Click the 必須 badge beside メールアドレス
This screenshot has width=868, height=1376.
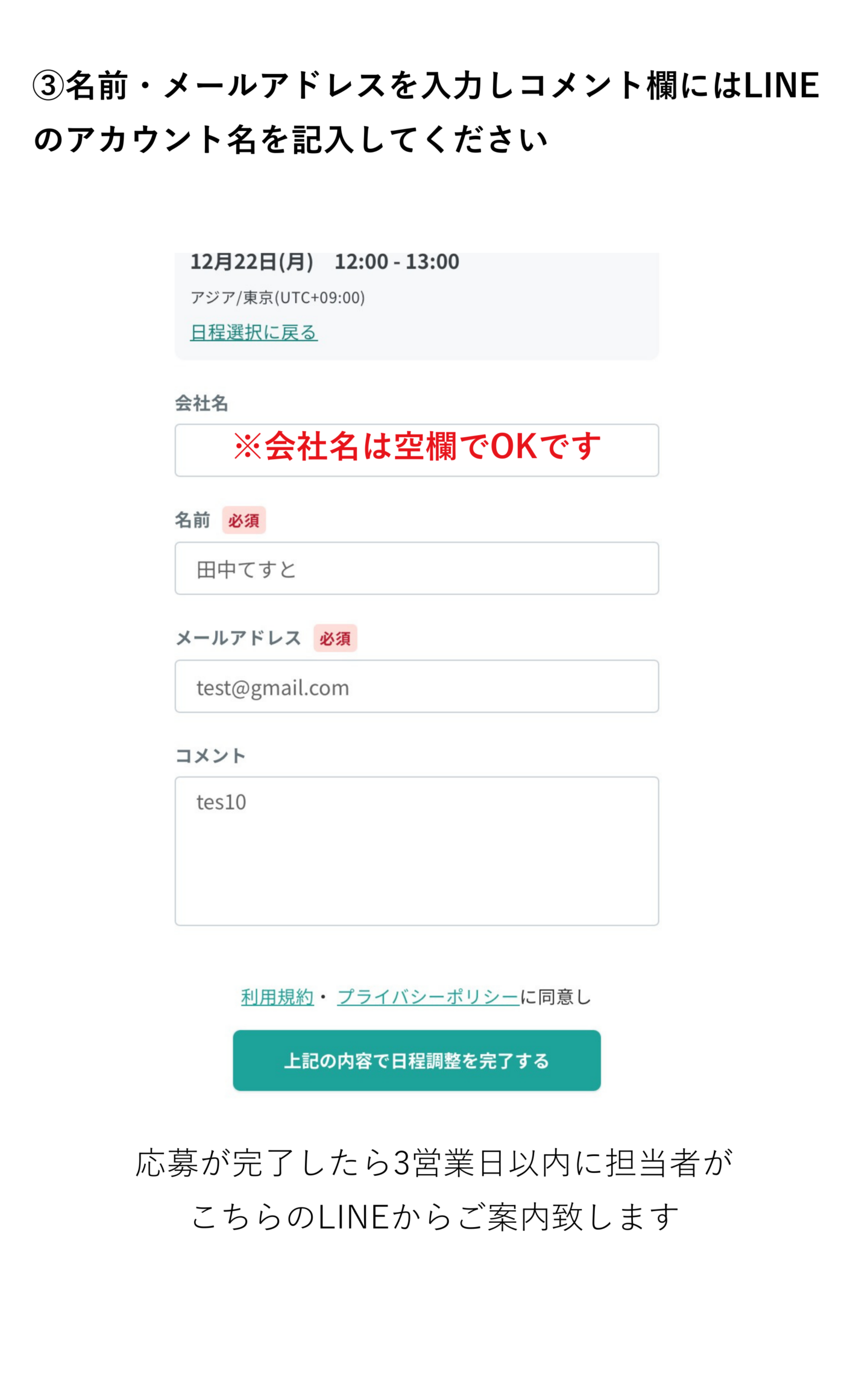point(335,638)
